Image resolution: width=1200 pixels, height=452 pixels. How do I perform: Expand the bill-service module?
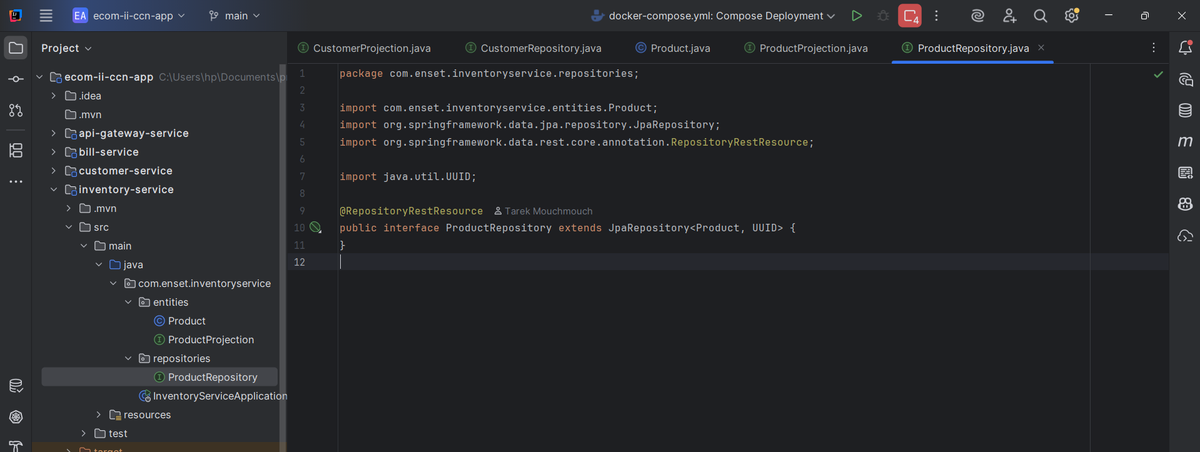(x=53, y=152)
